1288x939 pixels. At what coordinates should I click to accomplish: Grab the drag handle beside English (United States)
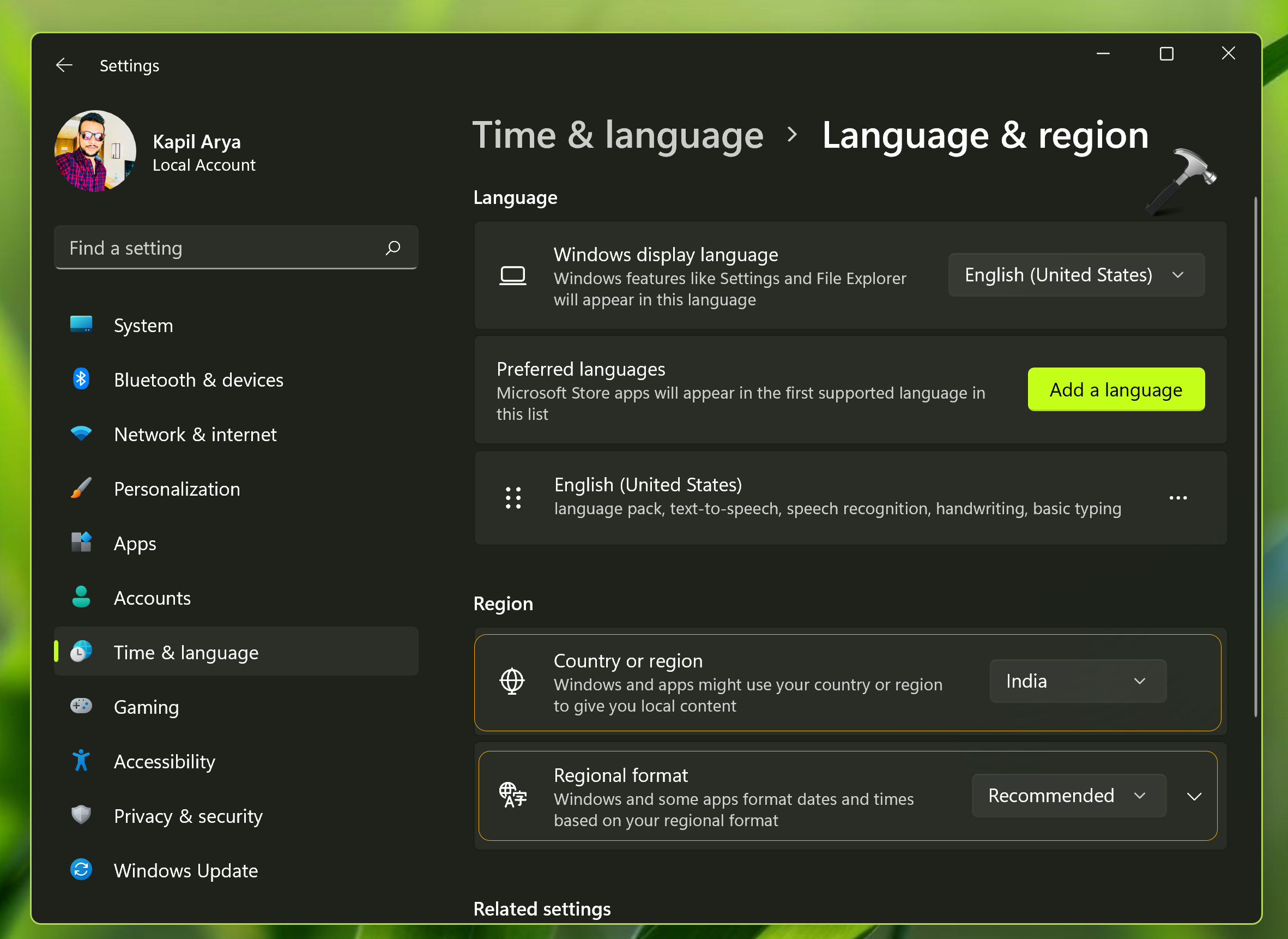coord(513,497)
